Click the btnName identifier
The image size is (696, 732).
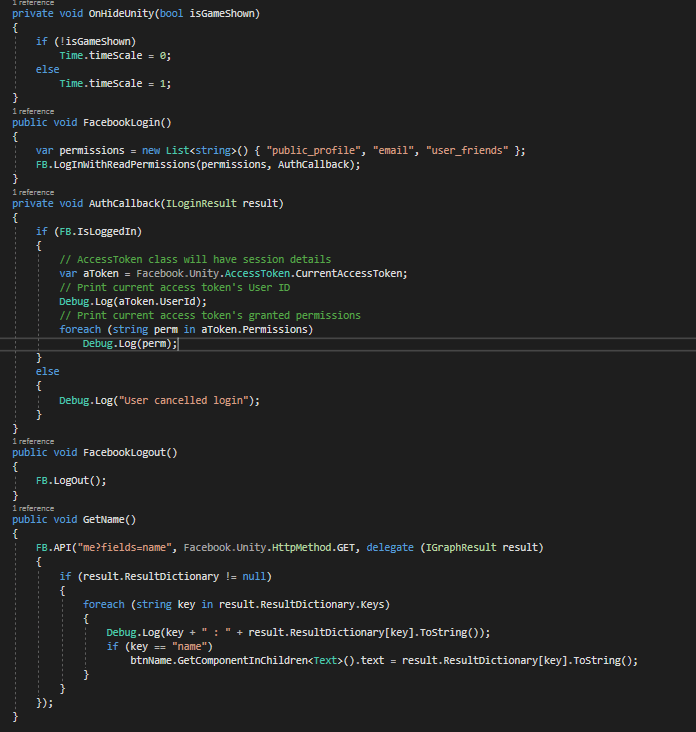click(x=151, y=661)
